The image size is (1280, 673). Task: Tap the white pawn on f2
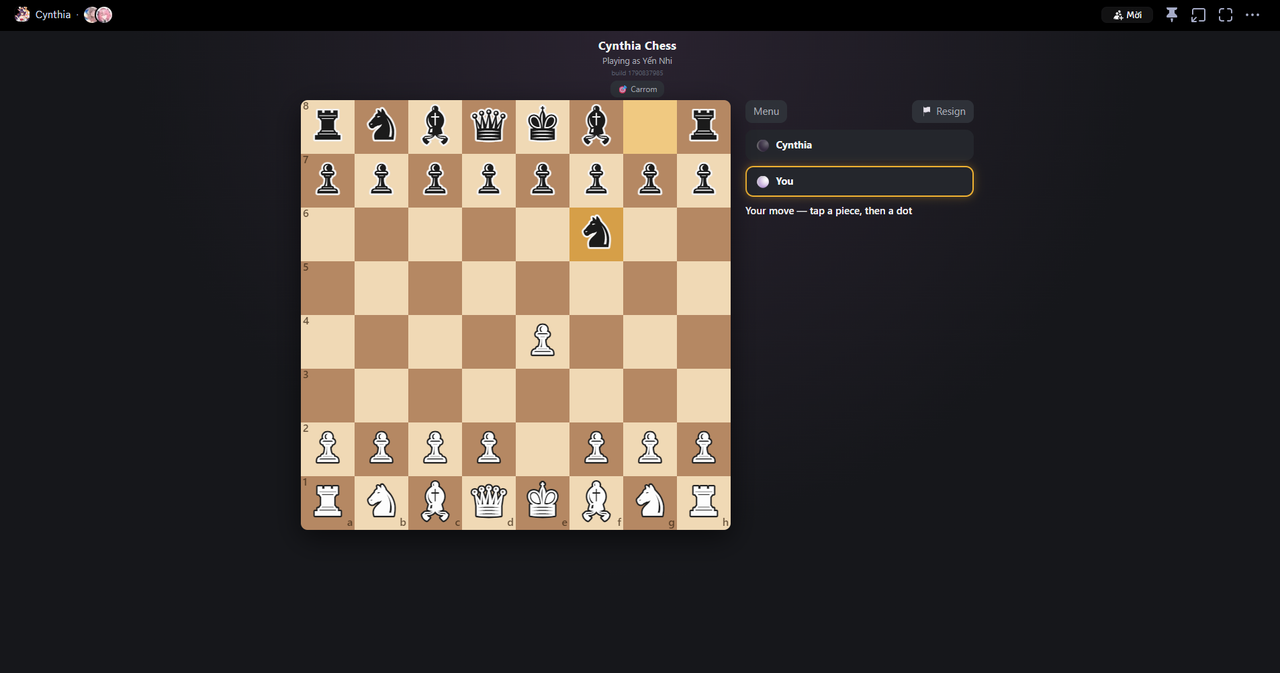coord(597,448)
